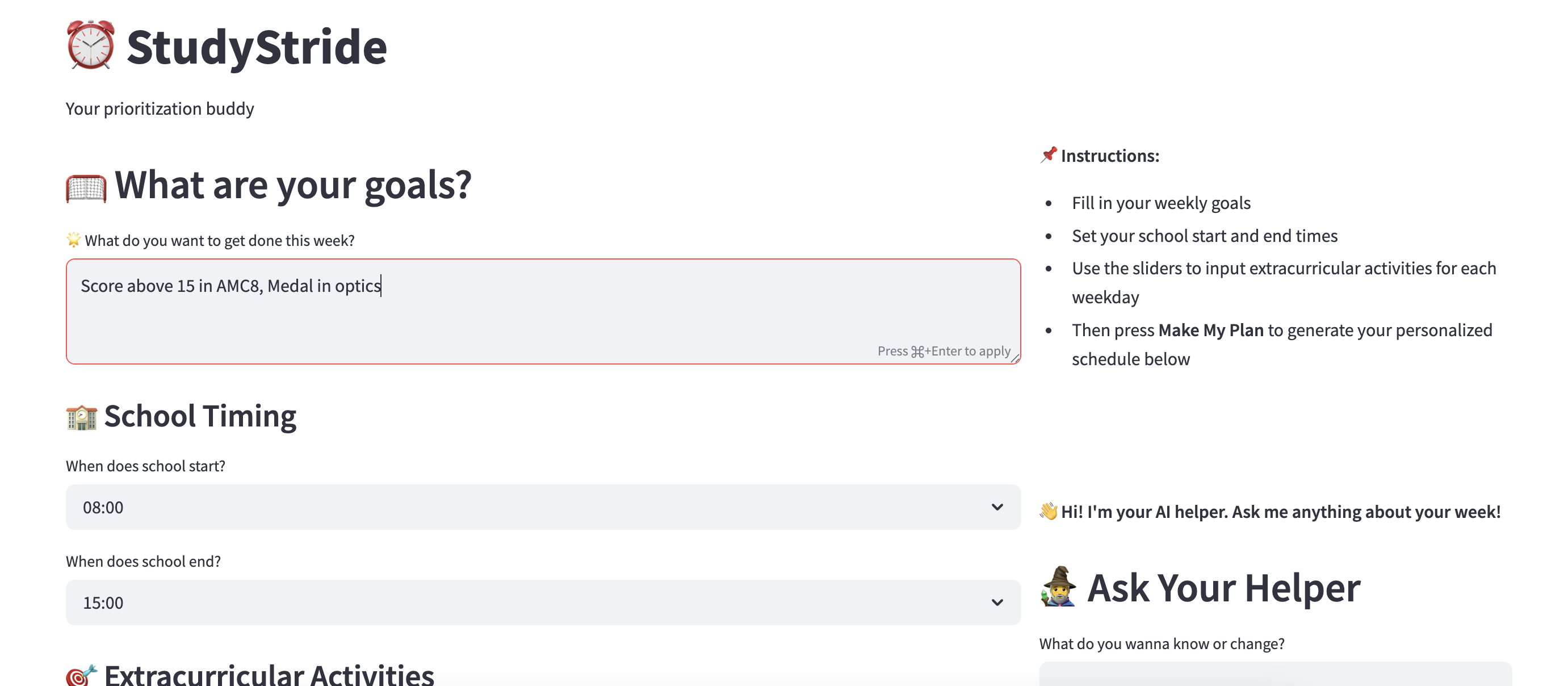Click the pushpin icon next to Instructions

tap(1048, 154)
